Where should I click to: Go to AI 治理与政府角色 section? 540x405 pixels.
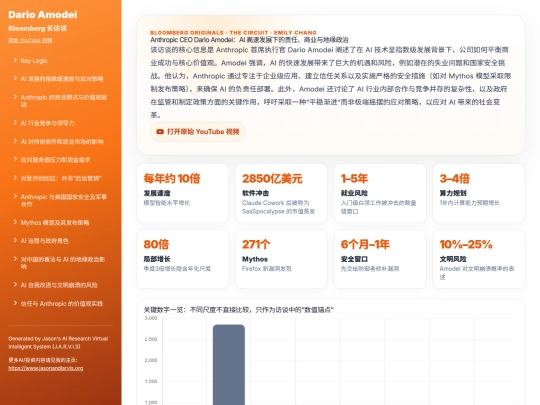click(x=44, y=241)
